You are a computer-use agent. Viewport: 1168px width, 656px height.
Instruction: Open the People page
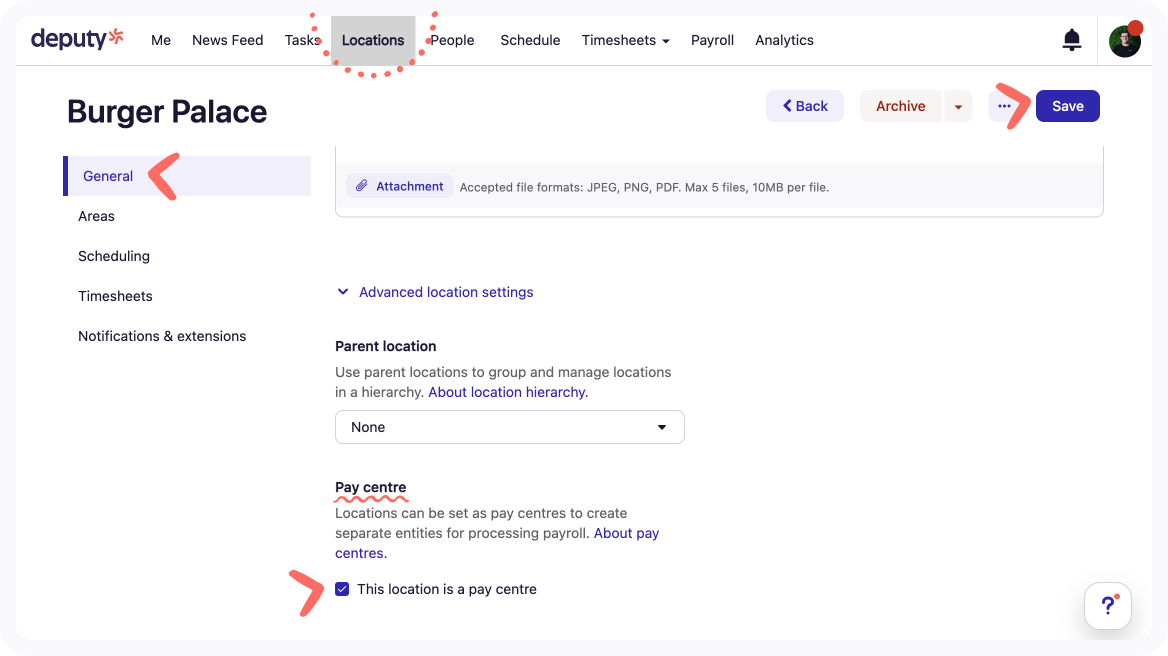click(452, 40)
